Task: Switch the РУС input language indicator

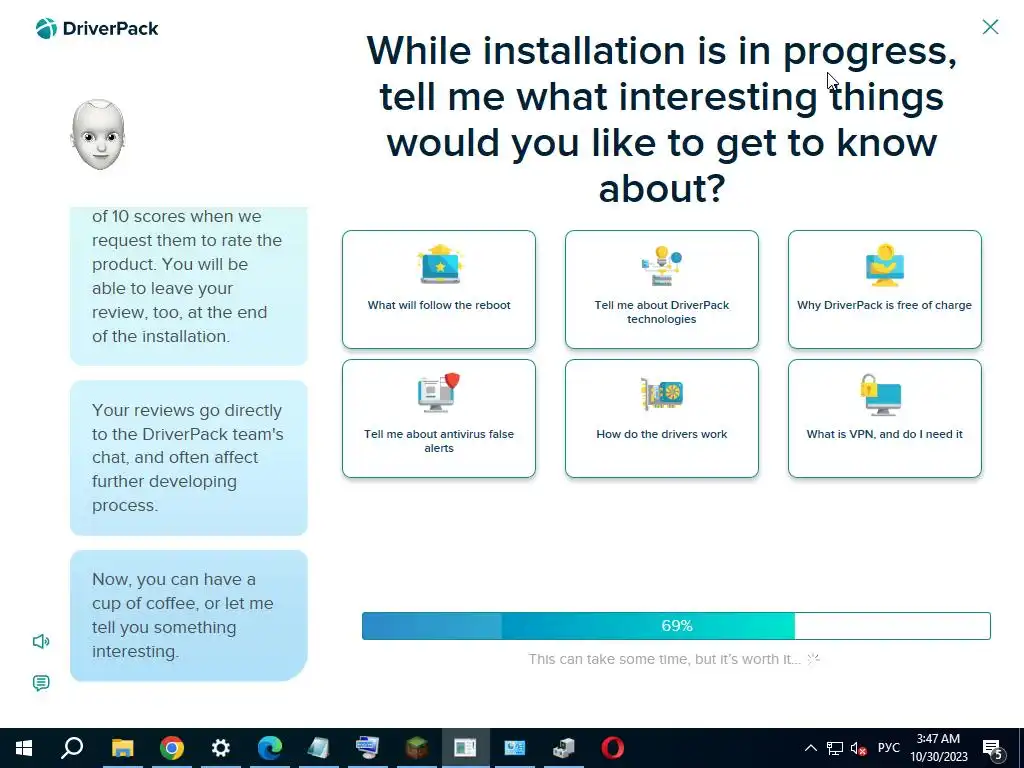Action: pos(888,748)
